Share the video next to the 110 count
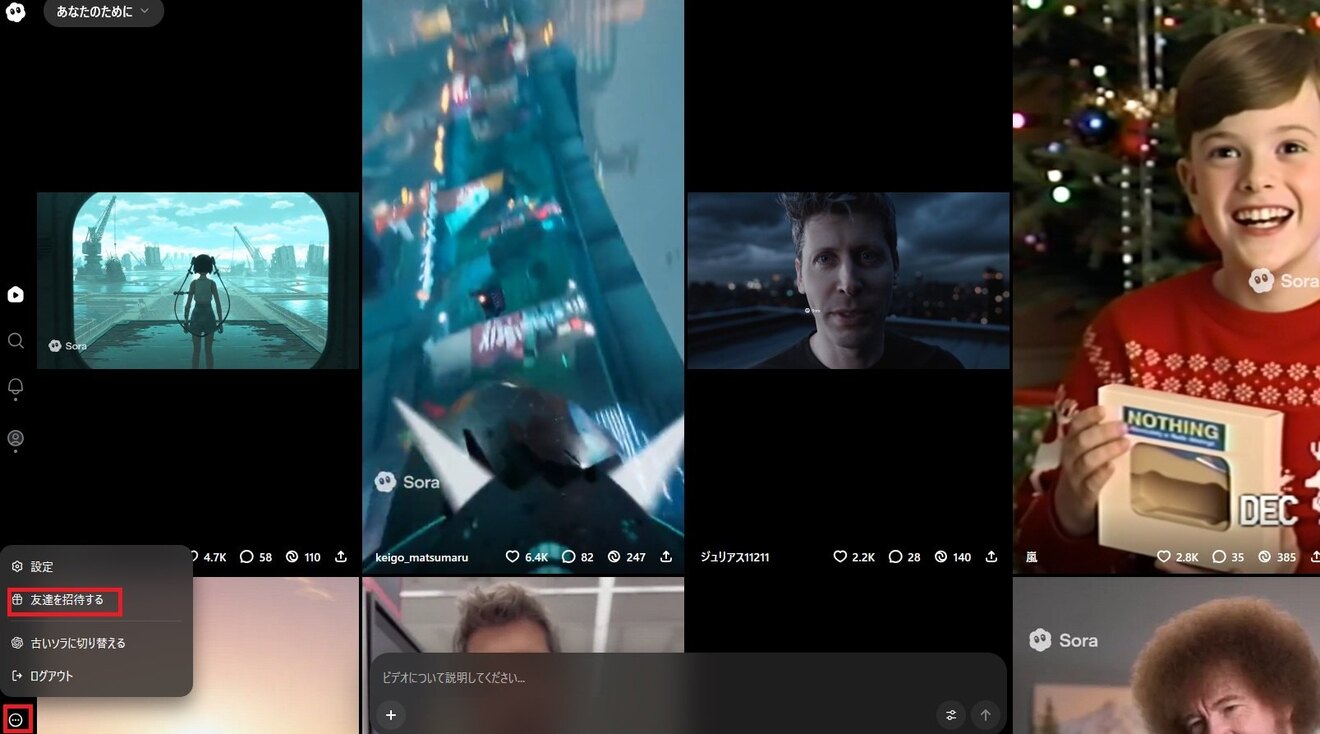1320x734 pixels. click(341, 556)
